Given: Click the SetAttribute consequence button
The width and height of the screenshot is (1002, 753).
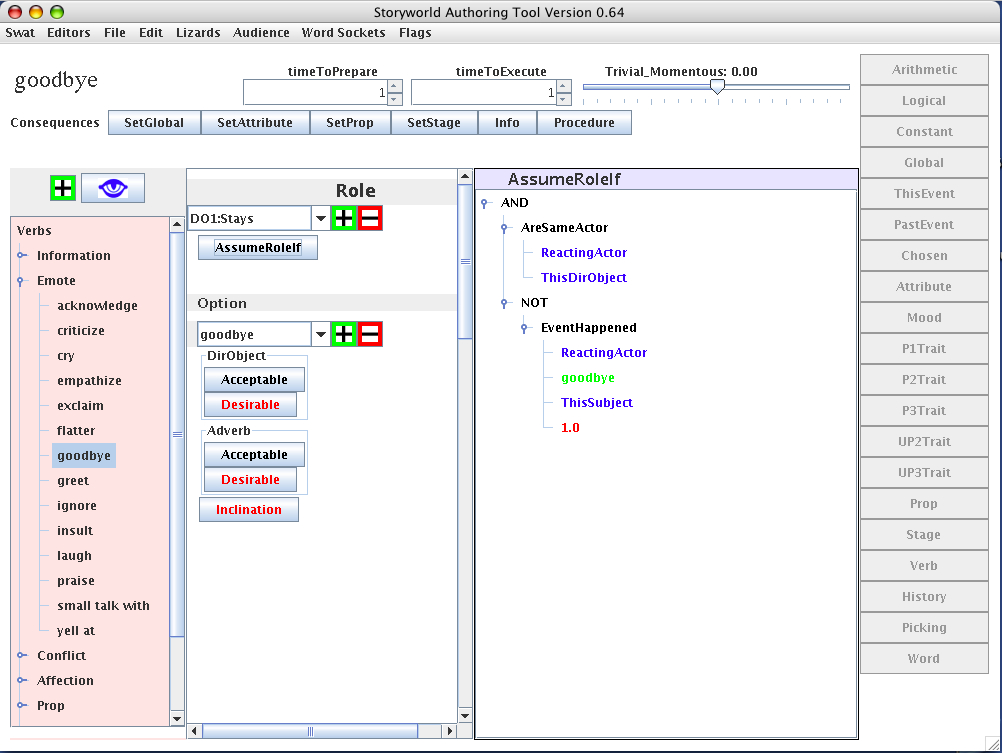Looking at the screenshot, I should pos(255,123).
